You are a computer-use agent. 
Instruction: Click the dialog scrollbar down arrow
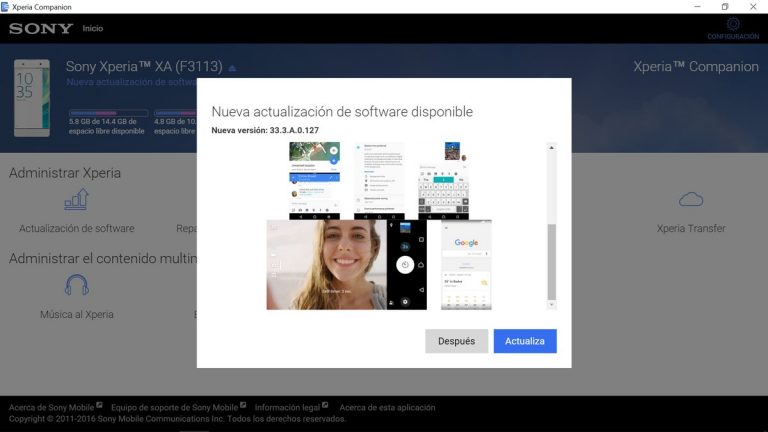click(x=551, y=304)
